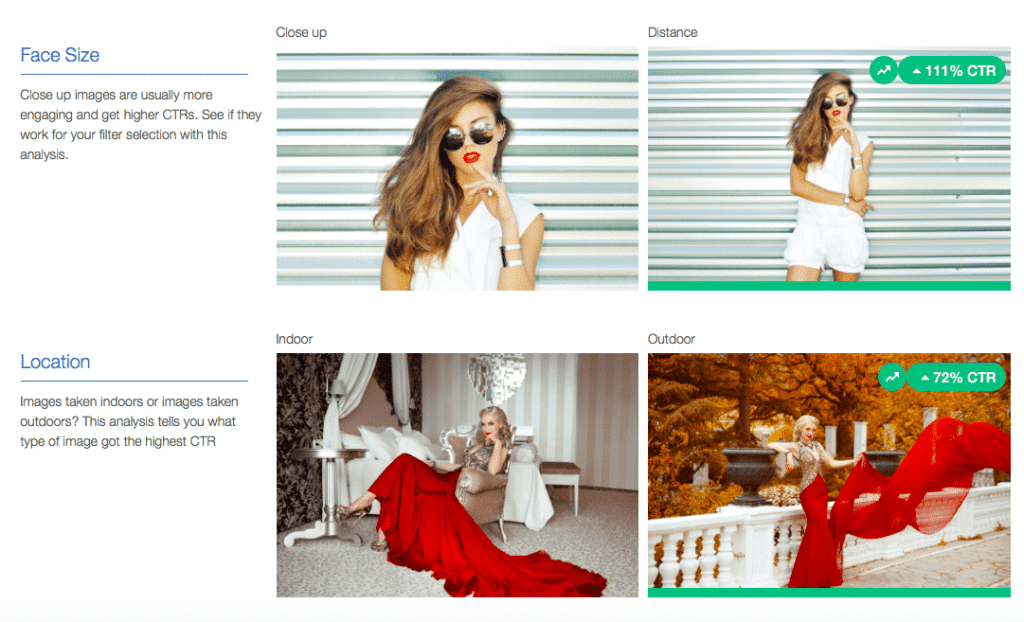Screen dimensions: 1024x622
Task: Open the Indoor image thumbnail
Action: click(457, 475)
